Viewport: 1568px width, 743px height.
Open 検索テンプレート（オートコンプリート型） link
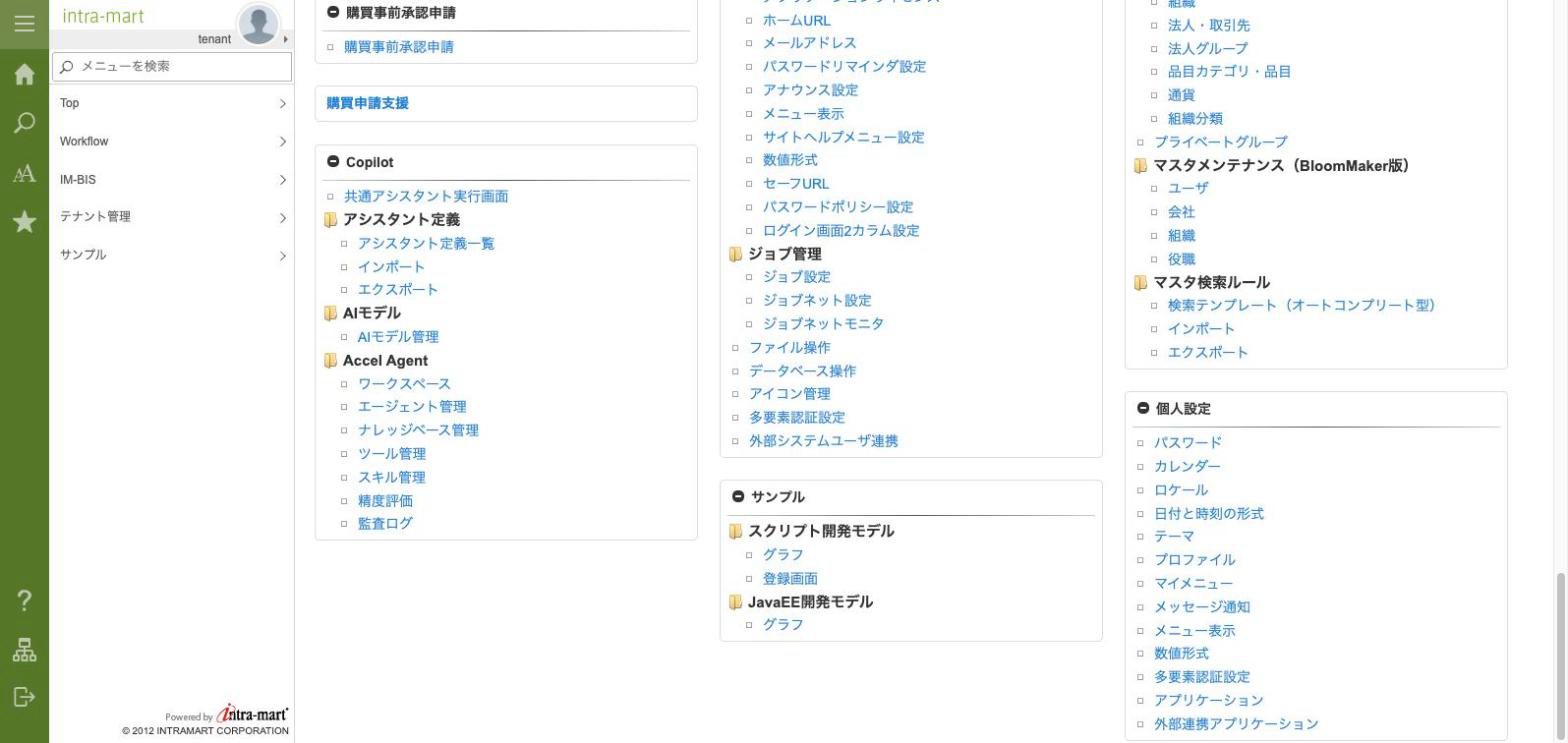pos(1302,306)
